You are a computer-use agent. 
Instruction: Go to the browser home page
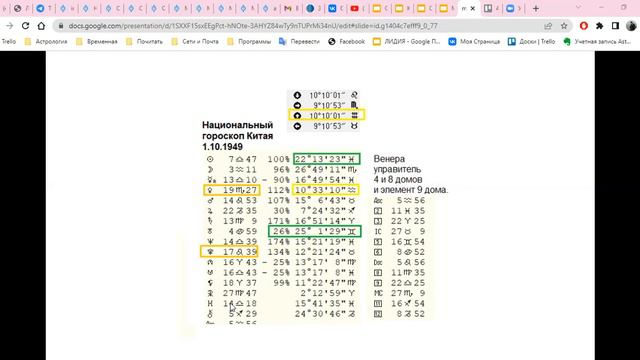pos(41,26)
